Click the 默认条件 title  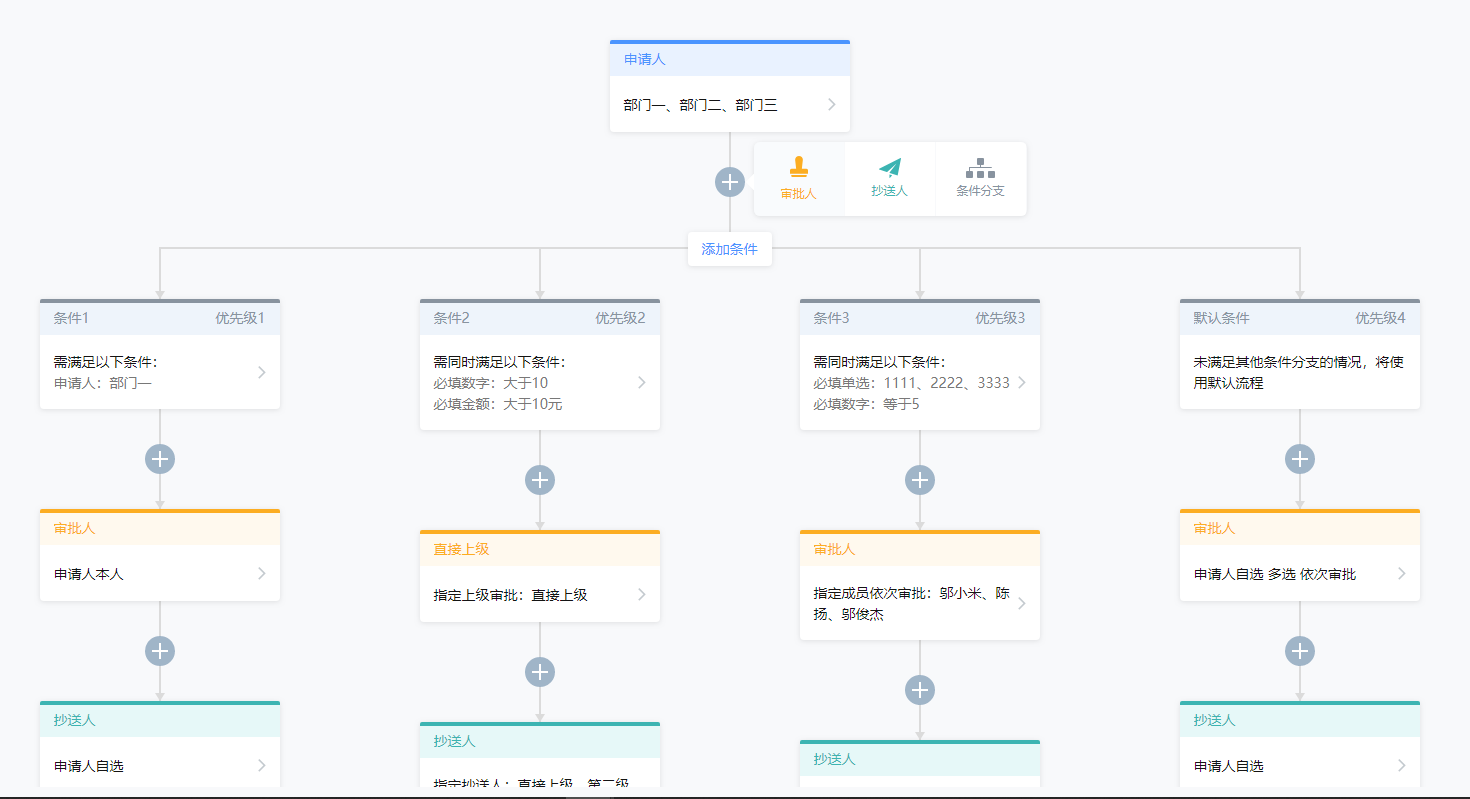pyautogui.click(x=1221, y=318)
